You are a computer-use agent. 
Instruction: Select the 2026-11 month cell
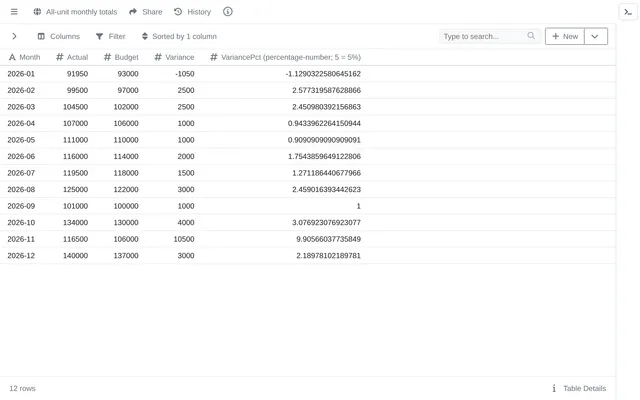click(x=21, y=239)
